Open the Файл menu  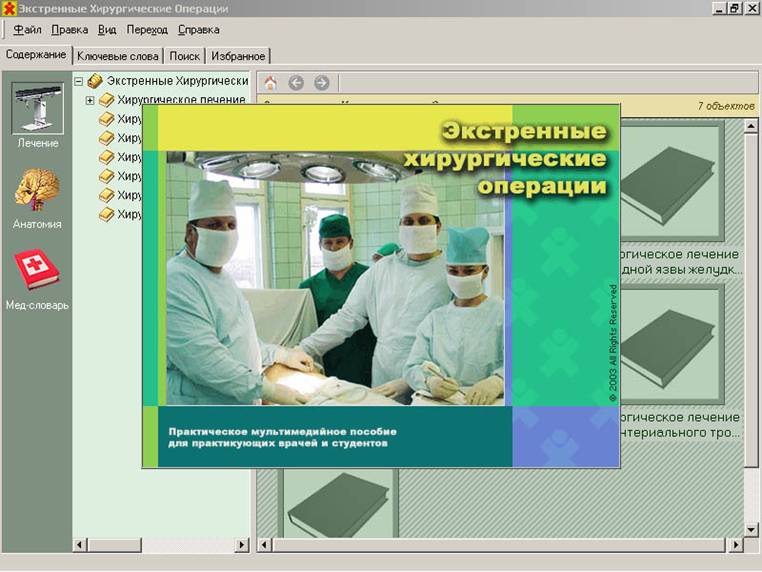[x=27, y=30]
